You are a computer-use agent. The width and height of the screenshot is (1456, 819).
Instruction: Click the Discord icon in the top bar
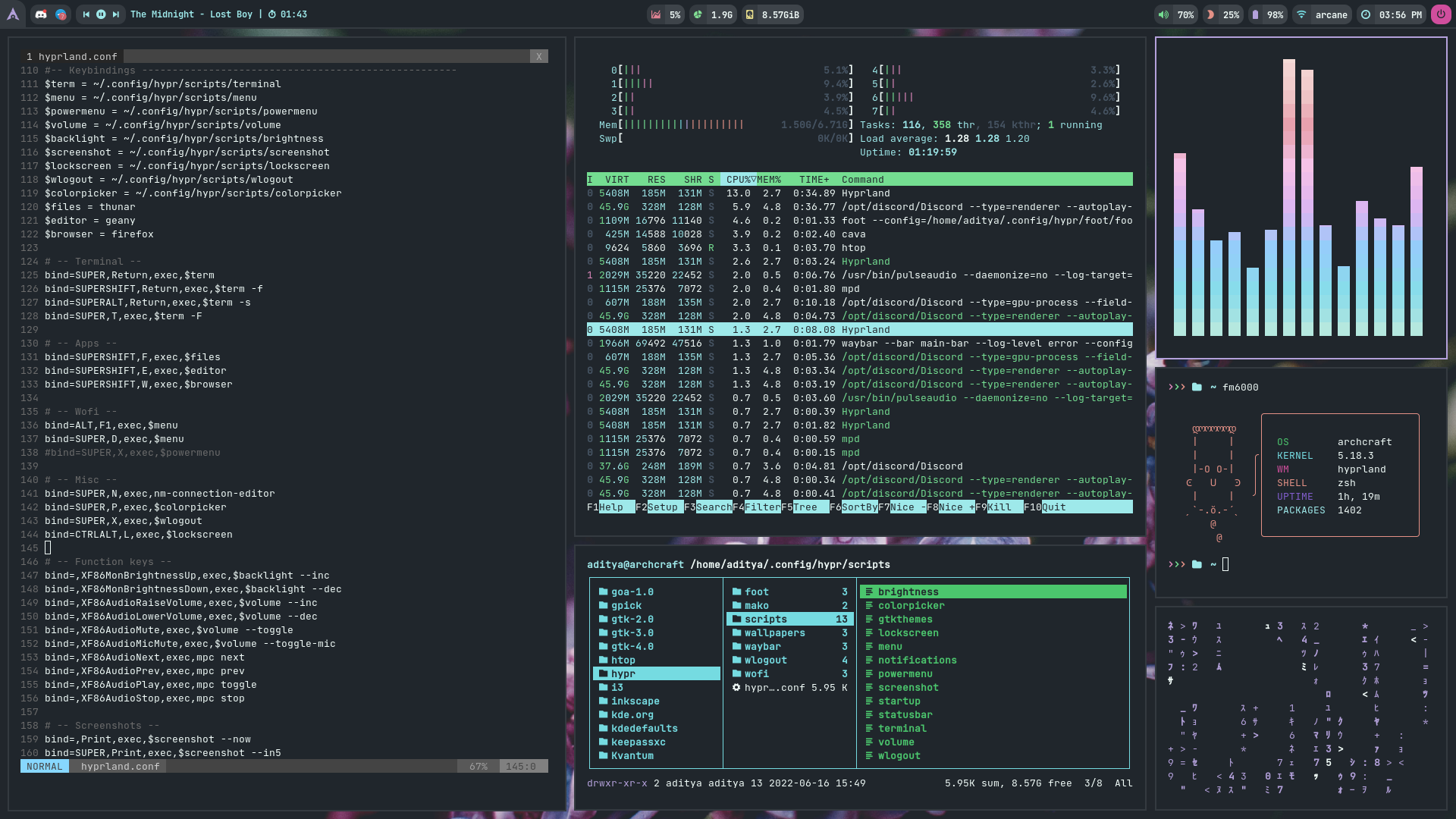(41, 14)
